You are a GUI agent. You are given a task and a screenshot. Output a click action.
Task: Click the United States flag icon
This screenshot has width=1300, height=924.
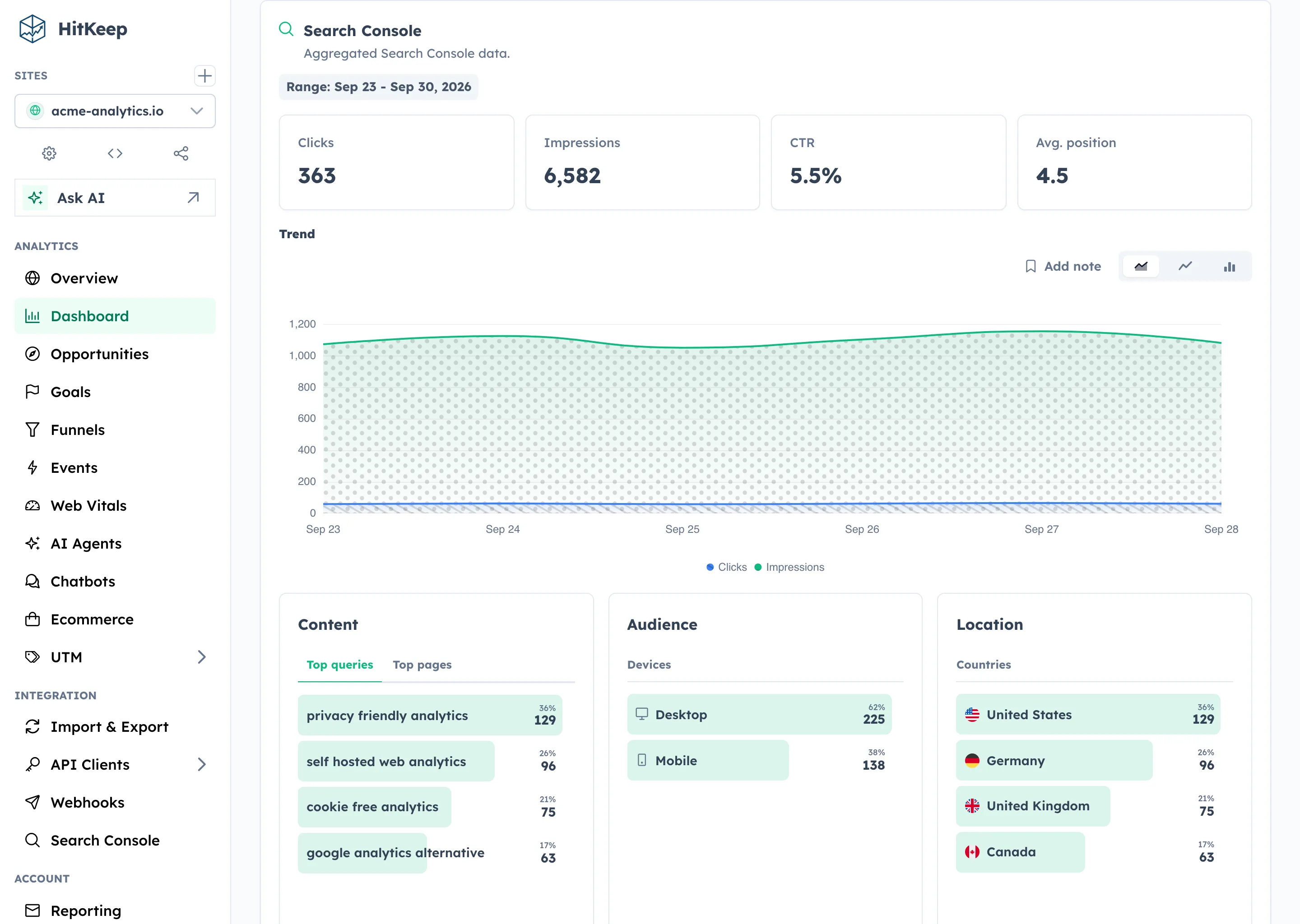pos(972,715)
